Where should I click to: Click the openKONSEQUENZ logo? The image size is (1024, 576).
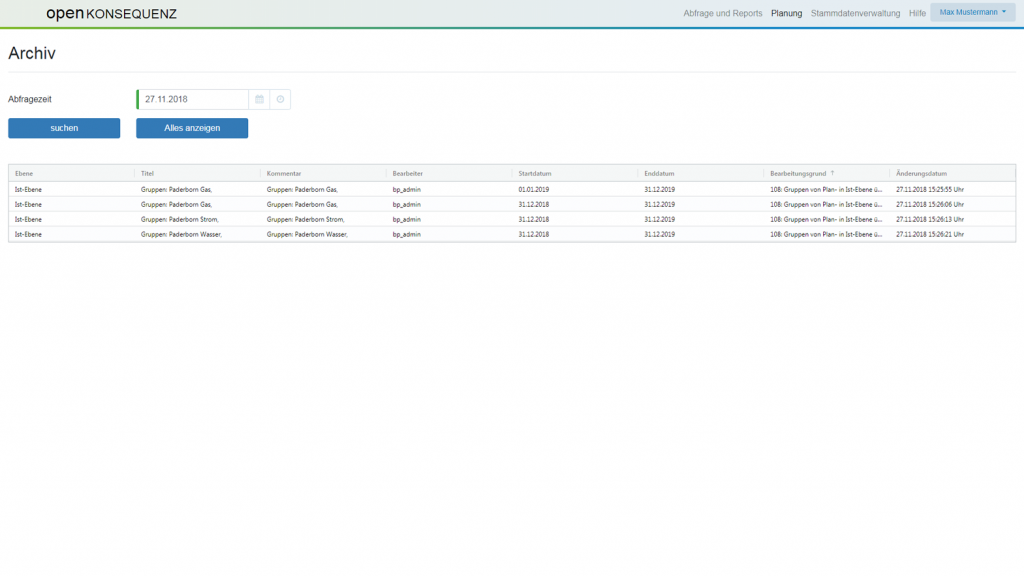[x=111, y=14]
